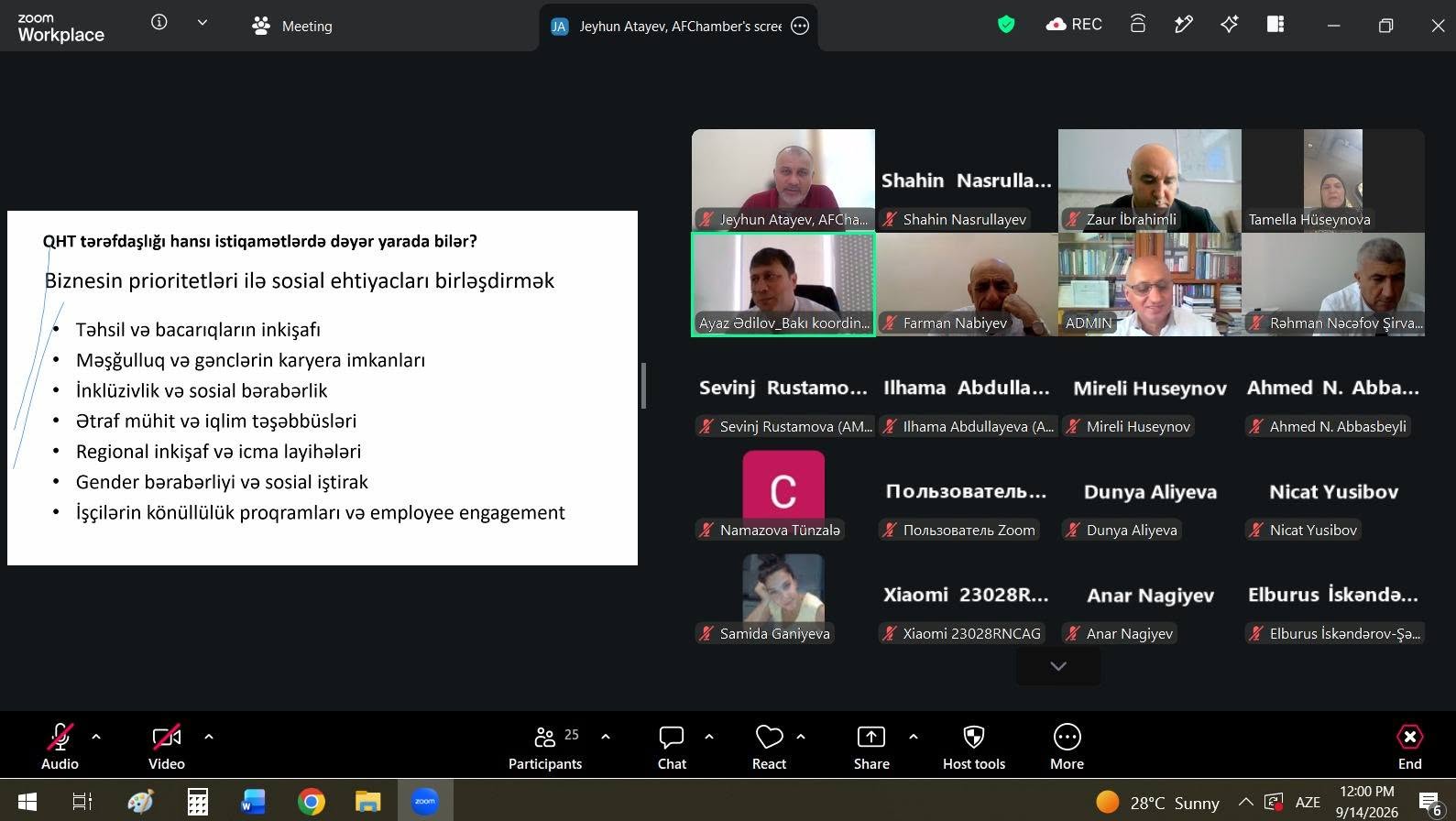The width and height of the screenshot is (1456, 821).
Task: Click the ADMIN video tile
Action: (1150, 284)
